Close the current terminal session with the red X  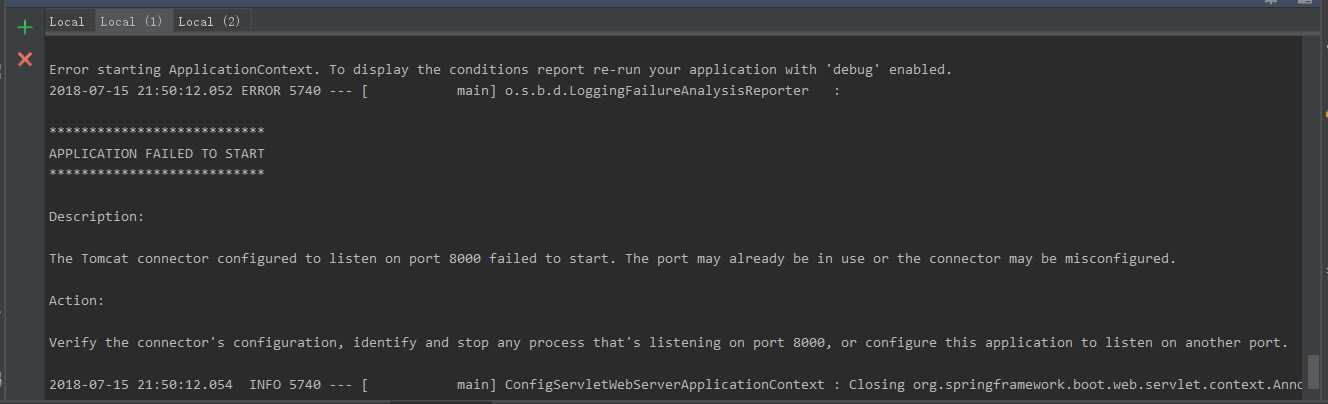tap(25, 59)
